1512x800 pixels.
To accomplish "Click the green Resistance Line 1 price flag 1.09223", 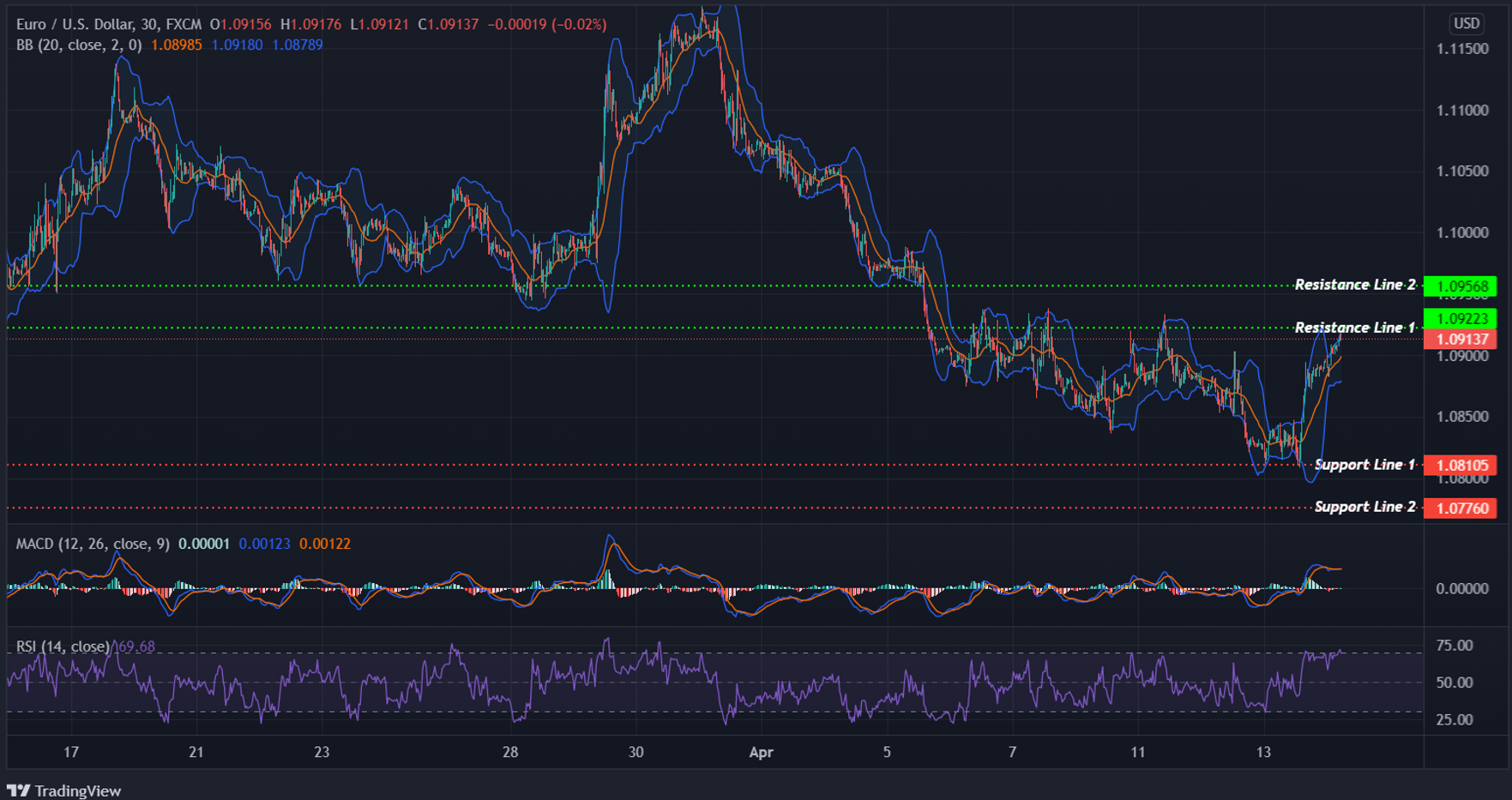I will (1461, 318).
